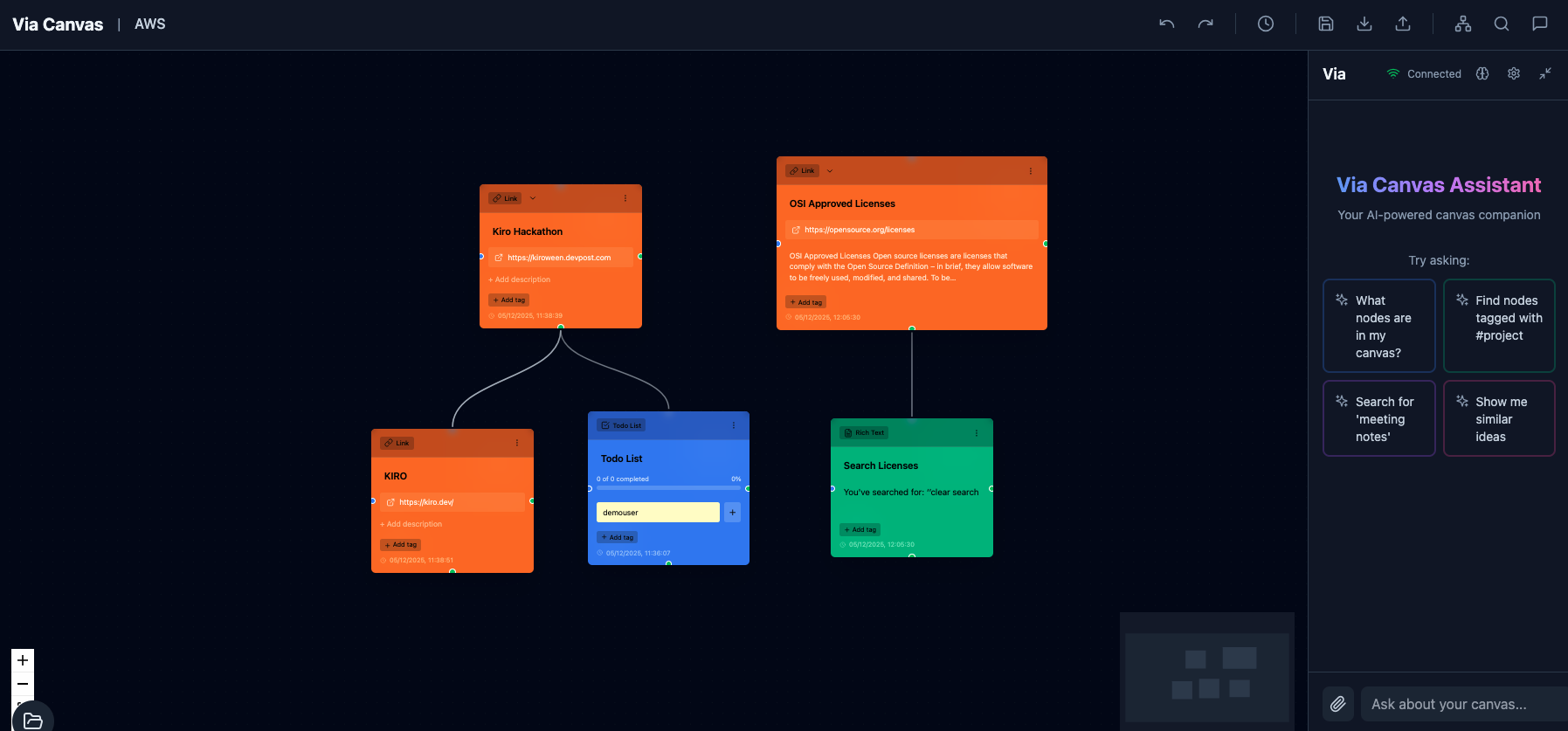Image resolution: width=1568 pixels, height=731 pixels.
Task: Open KIRO node options menu
Action: pos(517,443)
